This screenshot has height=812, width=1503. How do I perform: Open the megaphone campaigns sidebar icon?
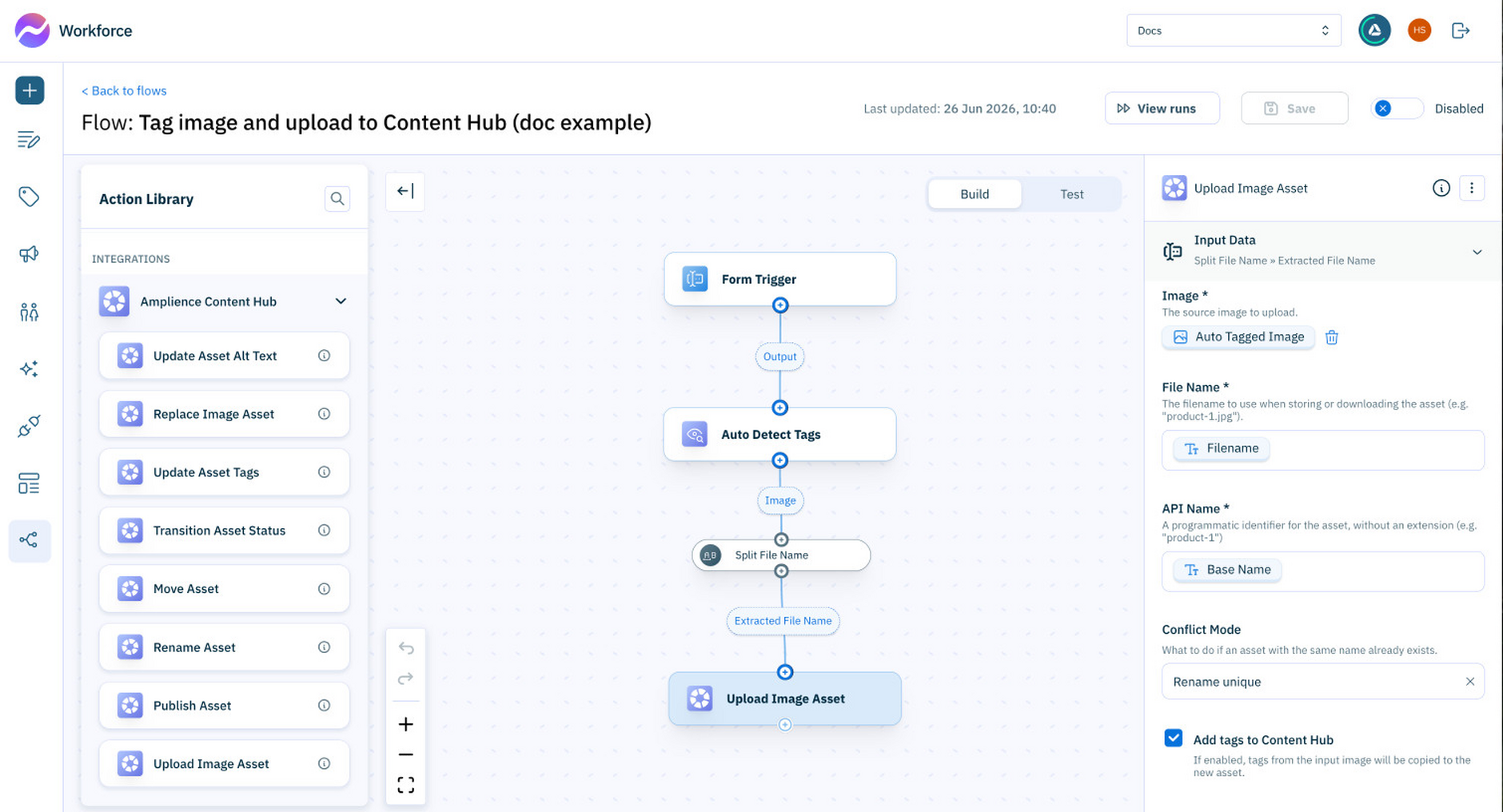[x=29, y=254]
